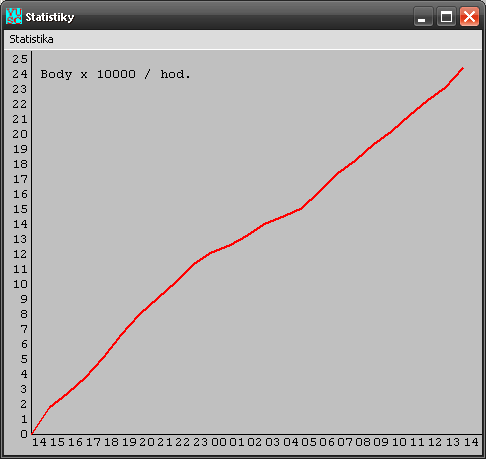The image size is (486, 459).
Task: Click x-axis hour label 05
Action: pos(309,442)
